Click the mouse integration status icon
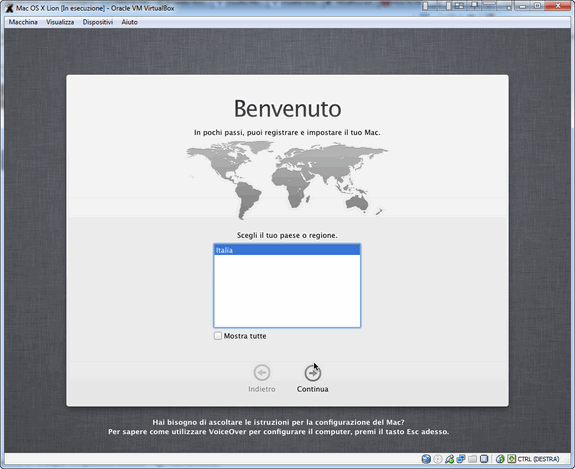Screen dimensions: 575x469 click(x=500, y=459)
